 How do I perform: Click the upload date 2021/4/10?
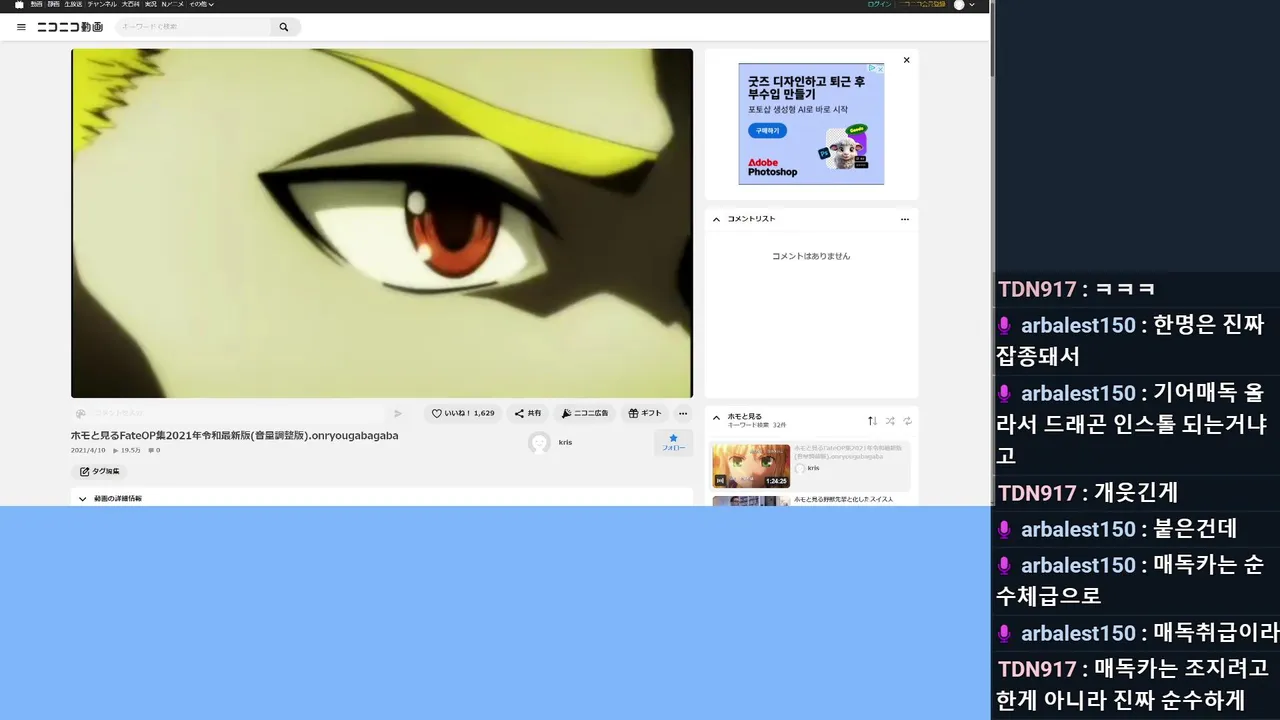88,450
